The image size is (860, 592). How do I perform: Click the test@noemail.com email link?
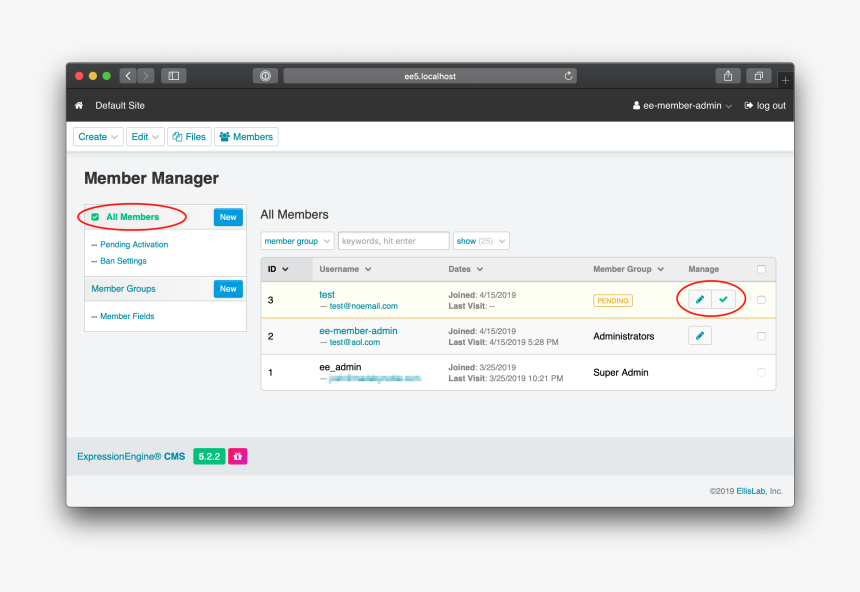(364, 306)
